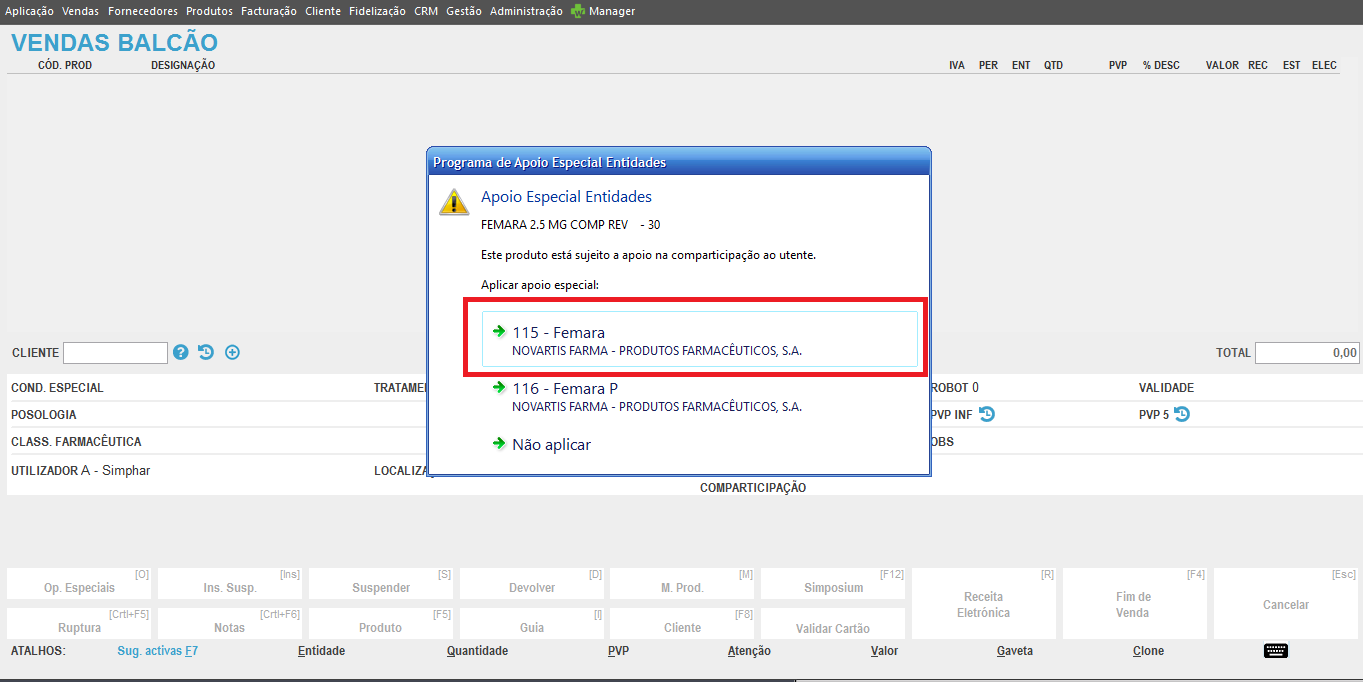Open the Cliente menu in menu bar

[x=323, y=11]
